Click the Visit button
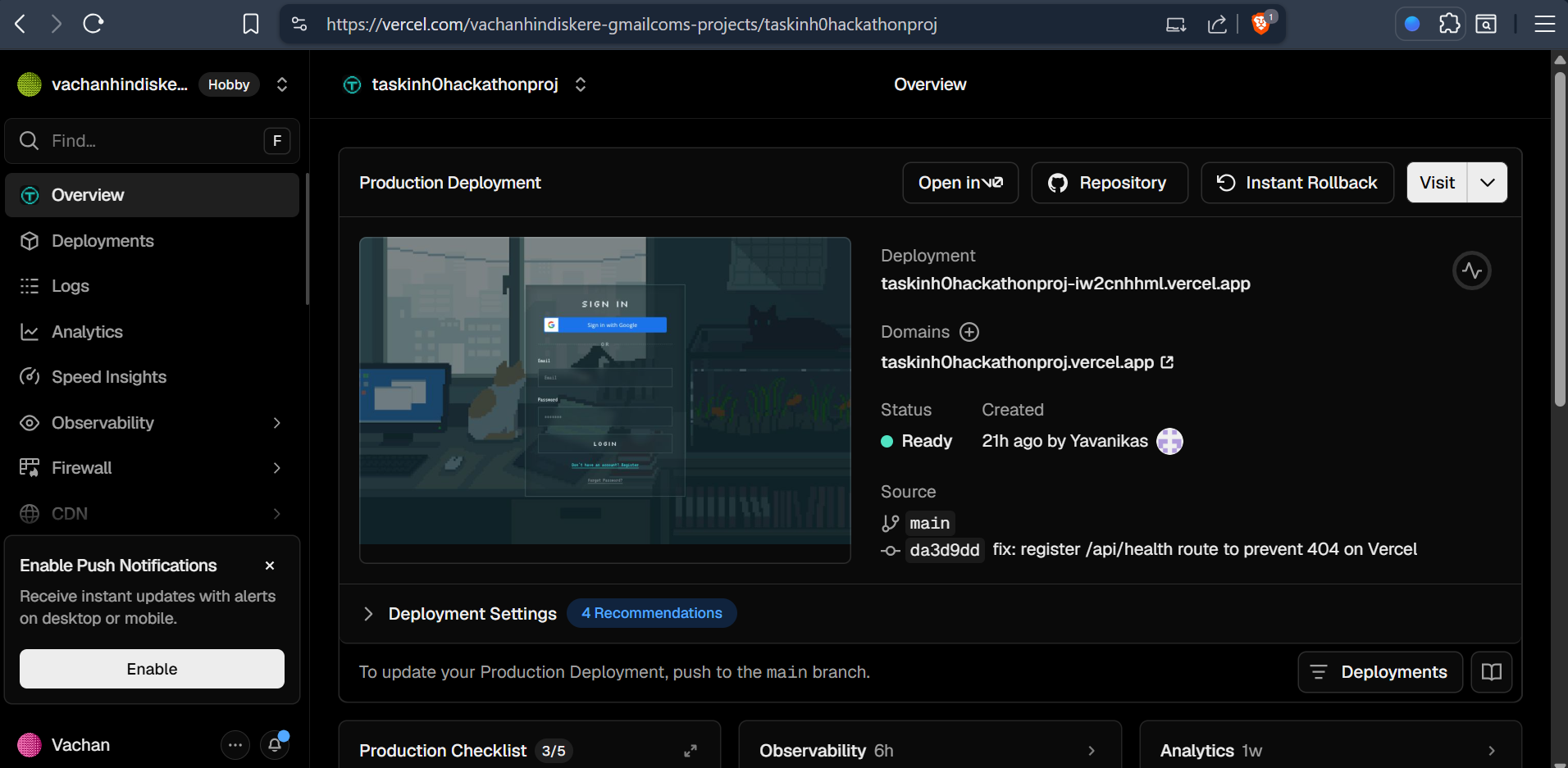 (x=1438, y=183)
